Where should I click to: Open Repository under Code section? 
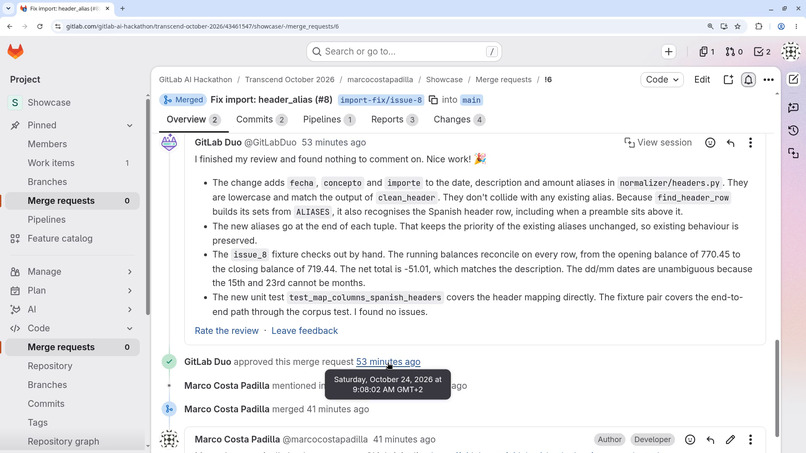coord(50,366)
